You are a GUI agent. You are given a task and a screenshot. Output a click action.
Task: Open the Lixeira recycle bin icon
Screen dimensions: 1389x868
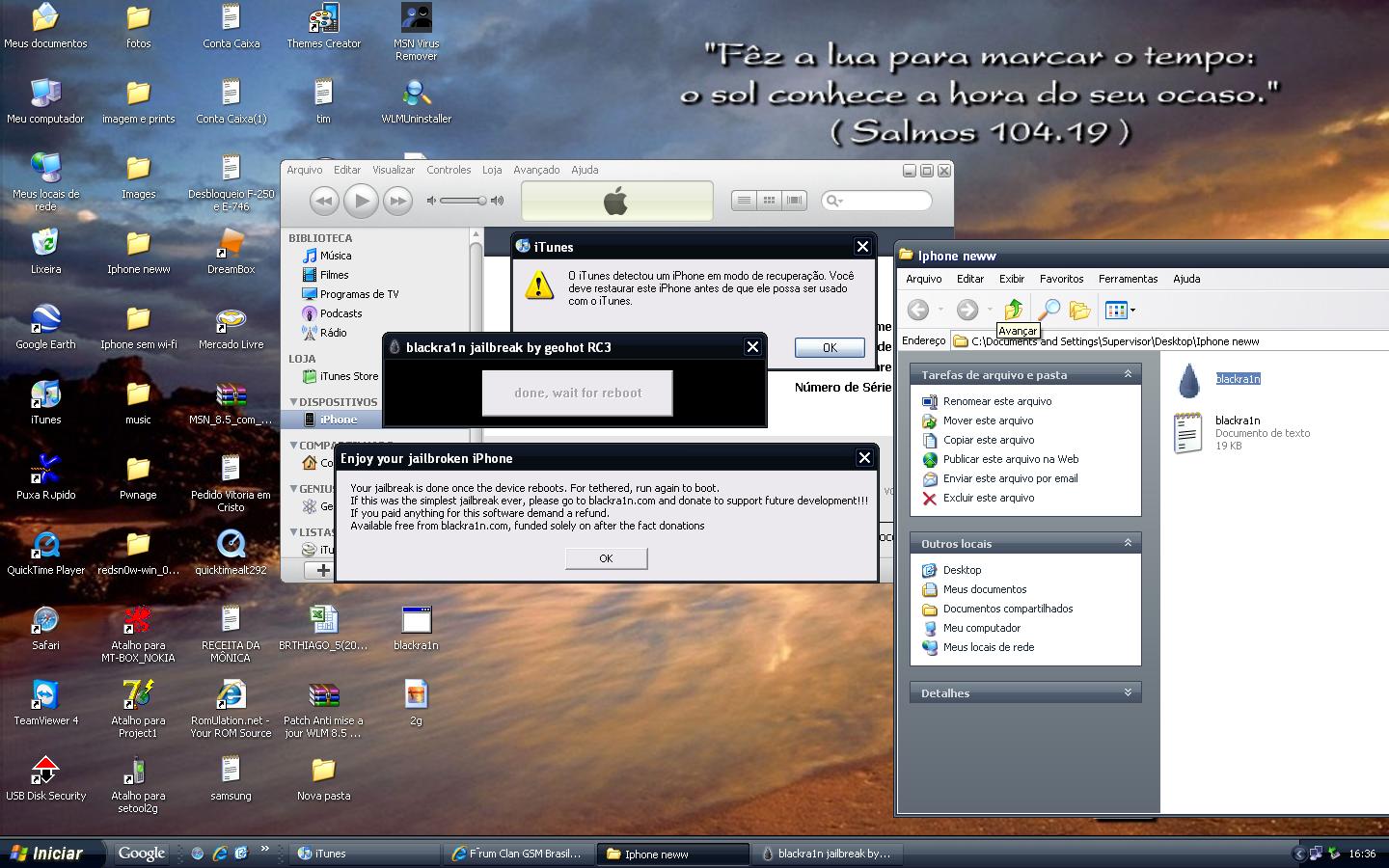[x=45, y=251]
